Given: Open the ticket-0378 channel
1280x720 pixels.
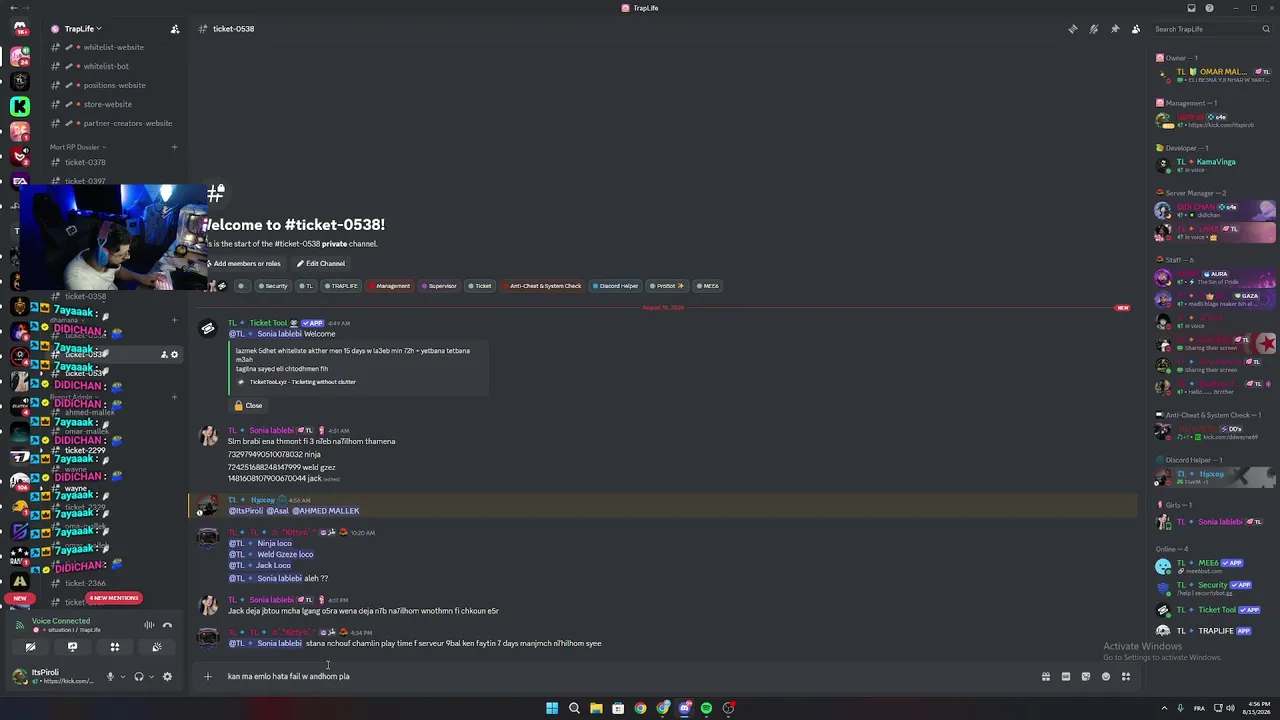Looking at the screenshot, I should (x=85, y=162).
